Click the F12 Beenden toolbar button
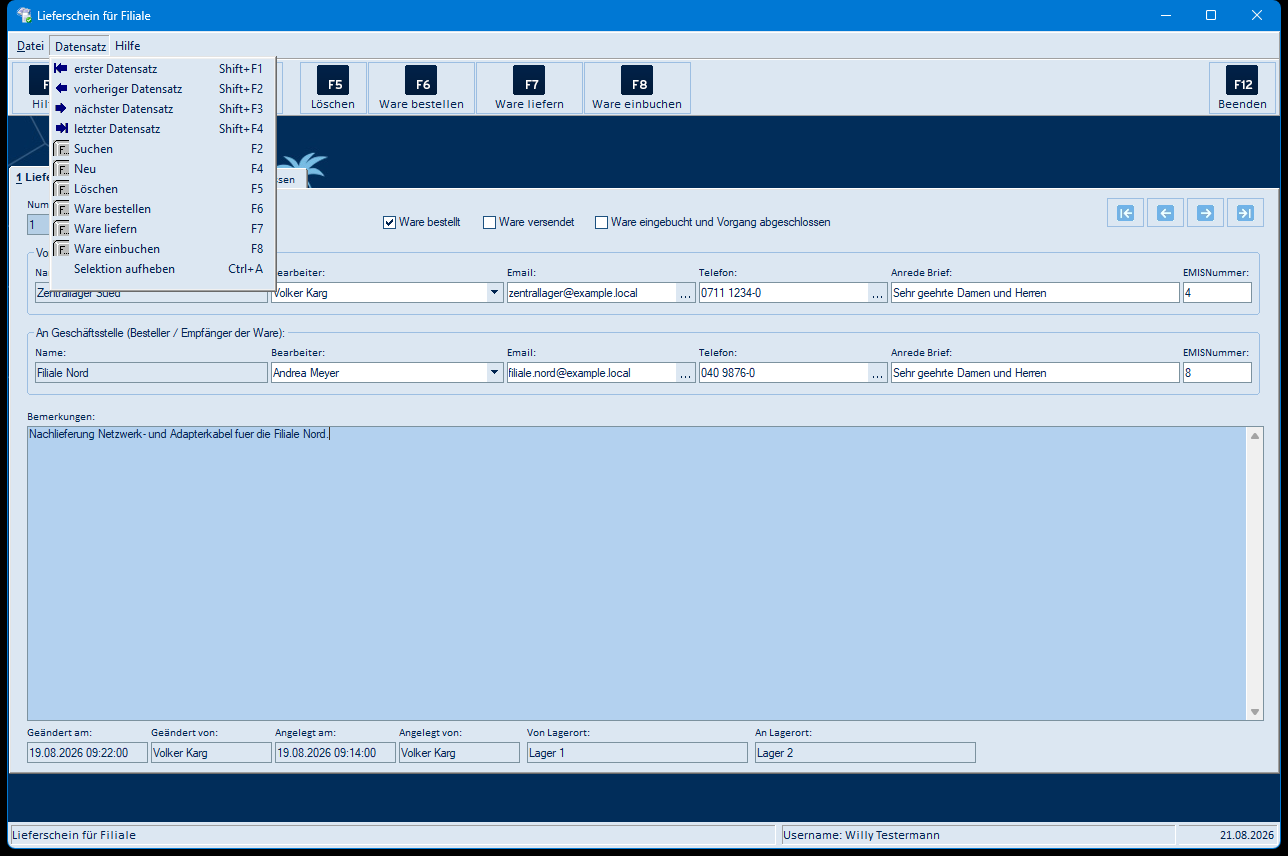Image resolution: width=1288 pixels, height=856 pixels. pyautogui.click(x=1242, y=88)
